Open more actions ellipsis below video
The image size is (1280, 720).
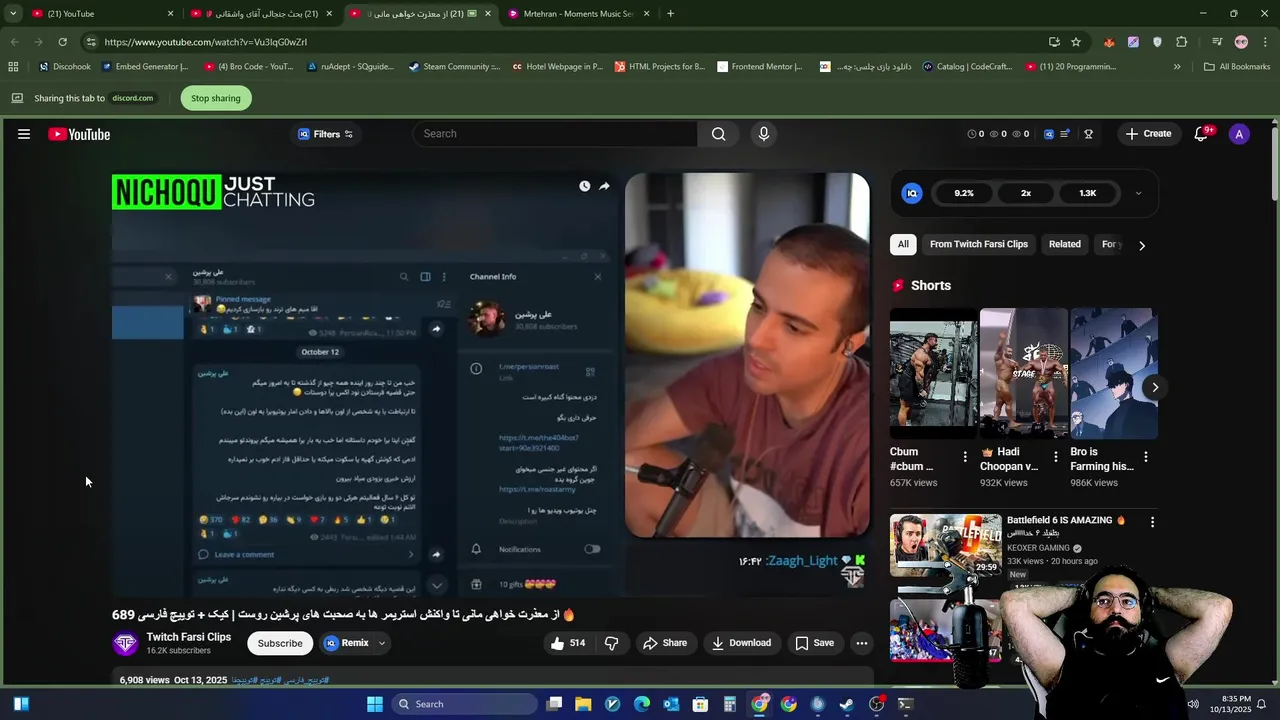862,643
